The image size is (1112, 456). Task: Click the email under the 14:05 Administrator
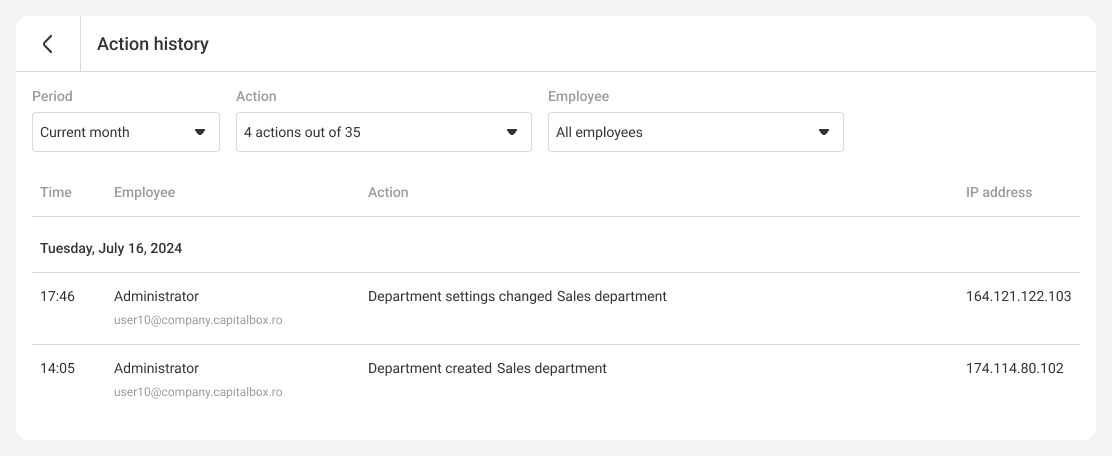pyautogui.click(x=198, y=392)
